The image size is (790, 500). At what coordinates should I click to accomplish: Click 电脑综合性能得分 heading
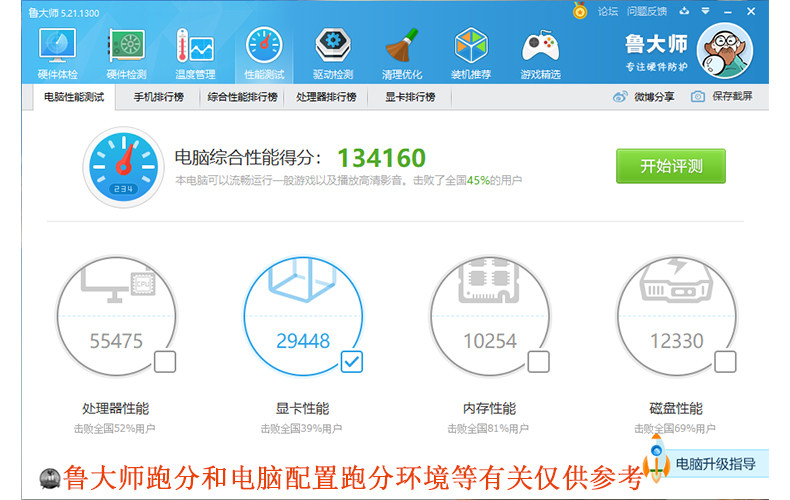tap(248, 158)
